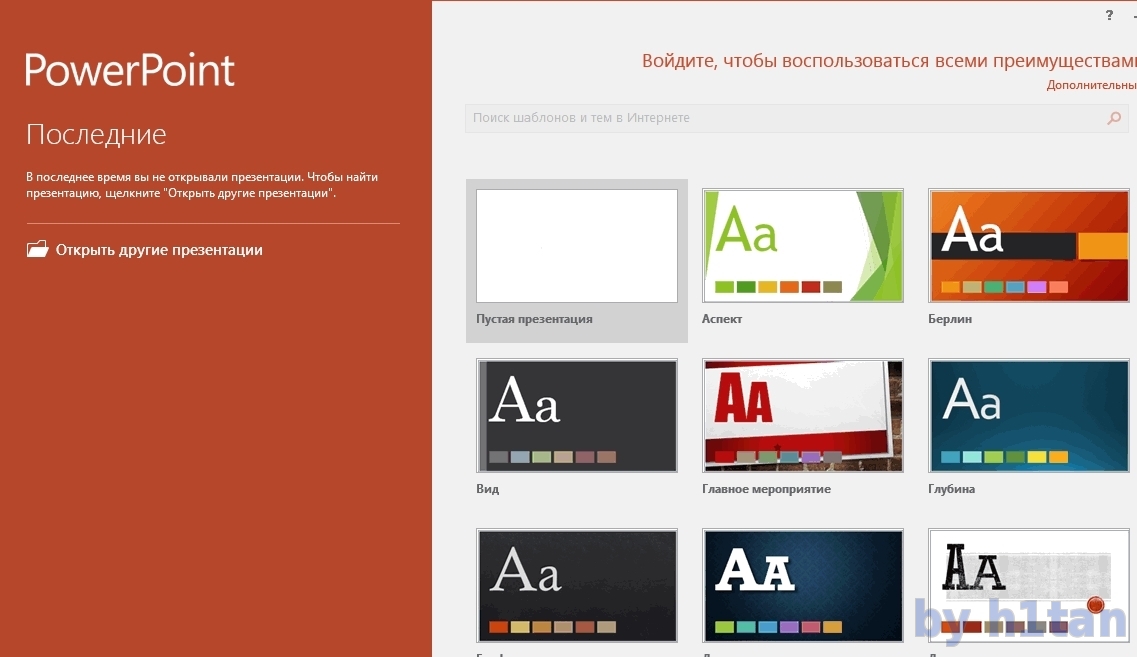This screenshot has width=1137, height=657.
Task: Click the leftmost green swatch in Аспект preview
Action: click(x=724, y=287)
